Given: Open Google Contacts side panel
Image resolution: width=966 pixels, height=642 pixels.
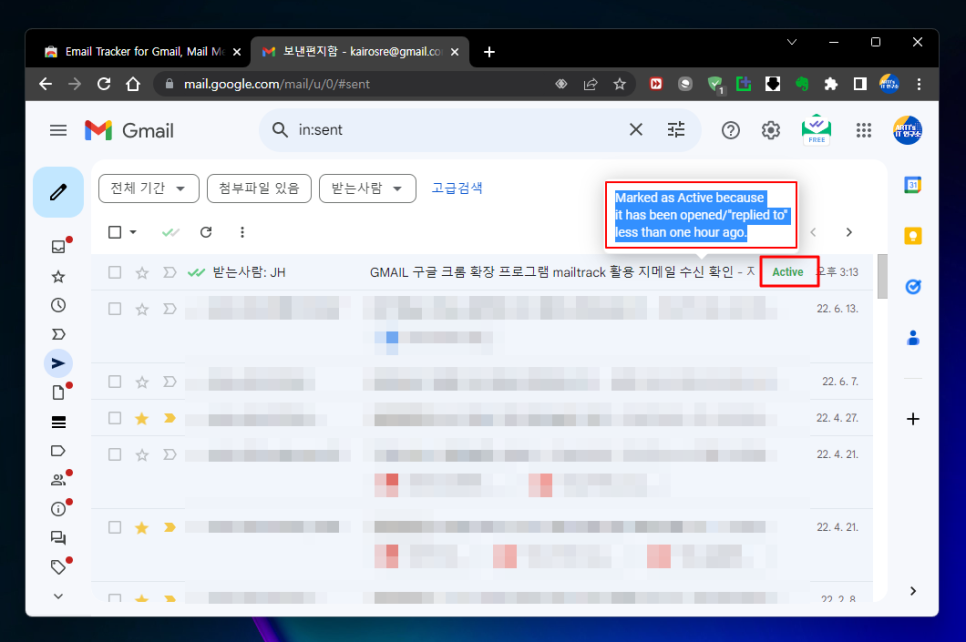Looking at the screenshot, I should click(913, 338).
